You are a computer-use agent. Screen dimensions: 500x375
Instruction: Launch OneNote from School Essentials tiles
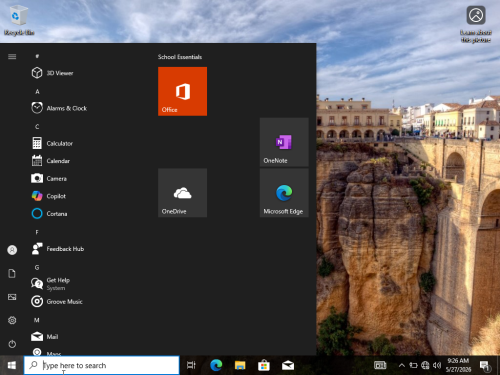click(284, 142)
